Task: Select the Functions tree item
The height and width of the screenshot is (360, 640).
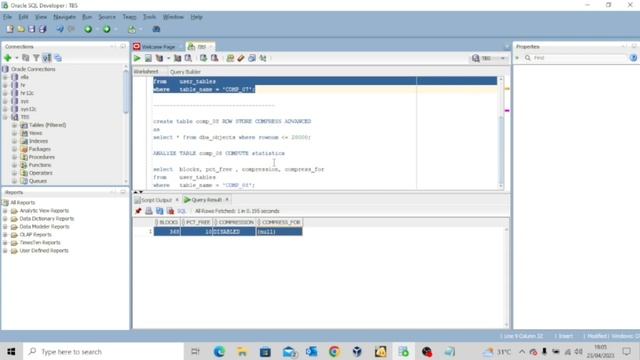Action: pos(40,165)
